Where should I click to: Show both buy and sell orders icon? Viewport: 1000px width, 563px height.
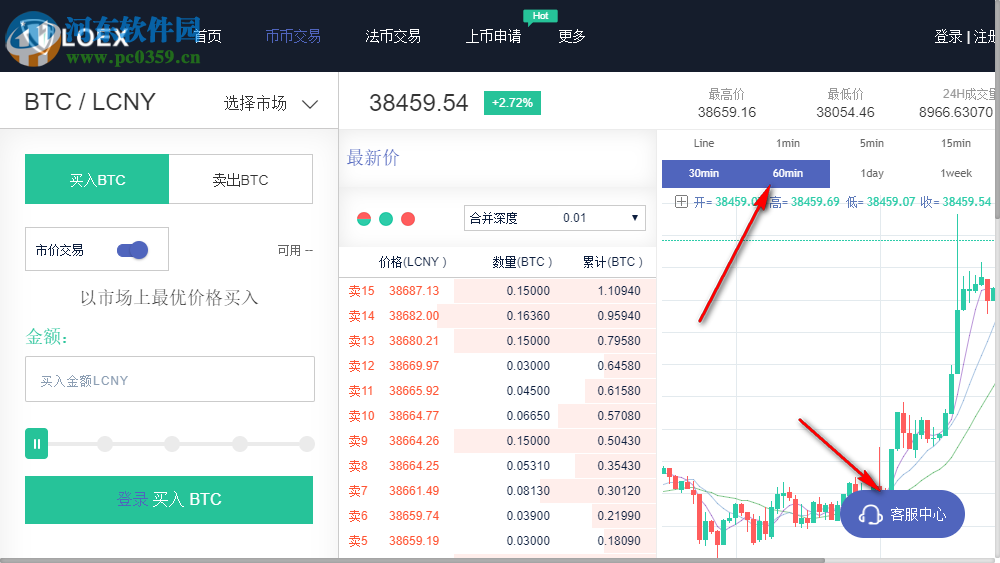364,219
